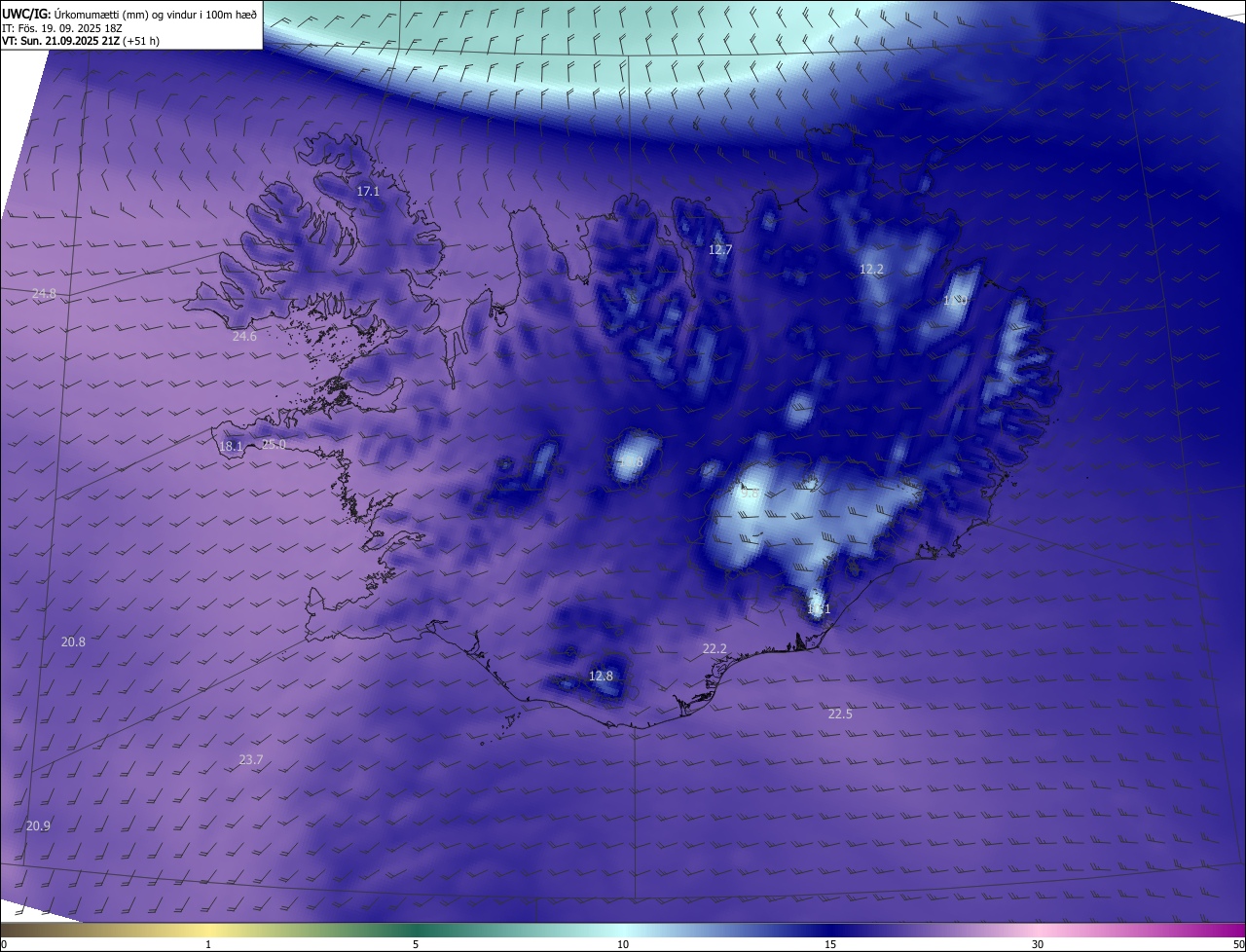Click the 24.6 value label near Breiðafjörður

(244, 337)
